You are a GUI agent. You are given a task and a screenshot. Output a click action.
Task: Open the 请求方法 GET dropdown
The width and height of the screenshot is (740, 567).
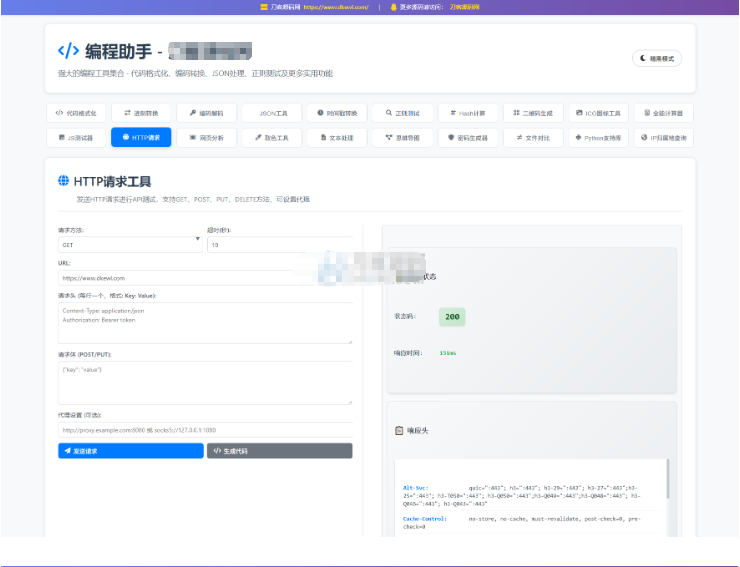130,245
